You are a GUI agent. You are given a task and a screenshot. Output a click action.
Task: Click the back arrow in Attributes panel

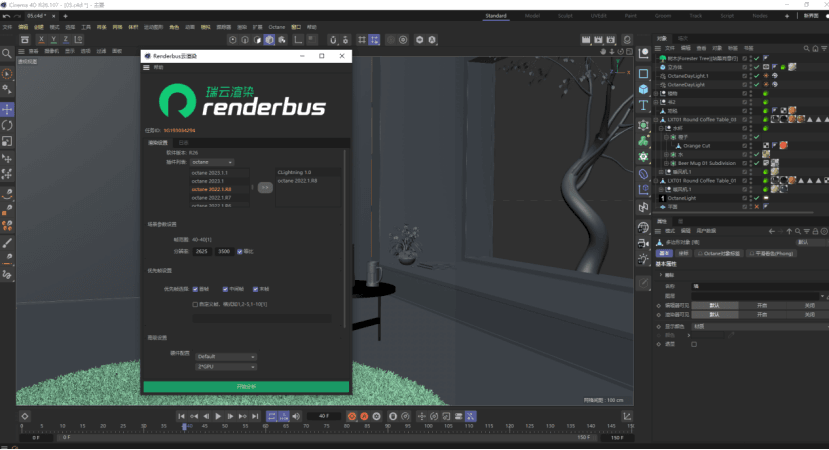click(771, 232)
